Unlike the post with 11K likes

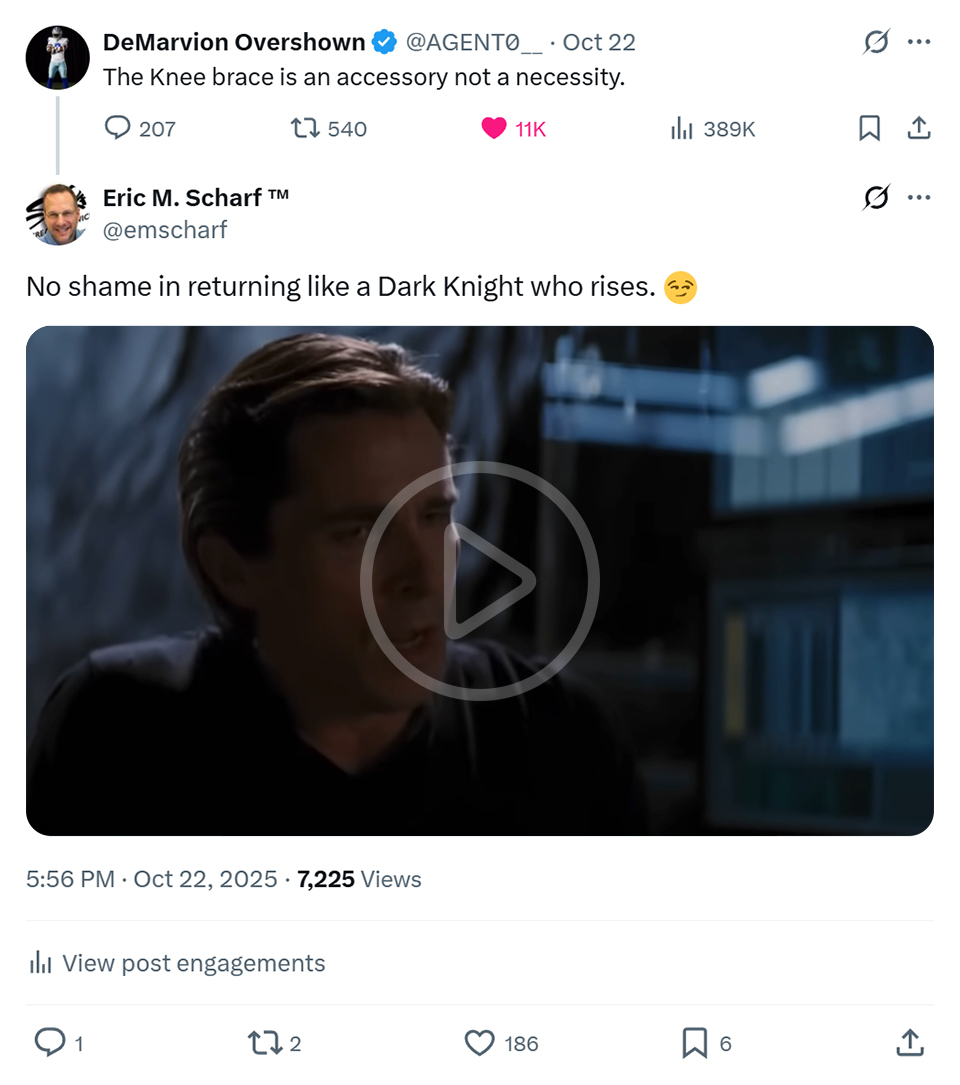click(x=494, y=129)
